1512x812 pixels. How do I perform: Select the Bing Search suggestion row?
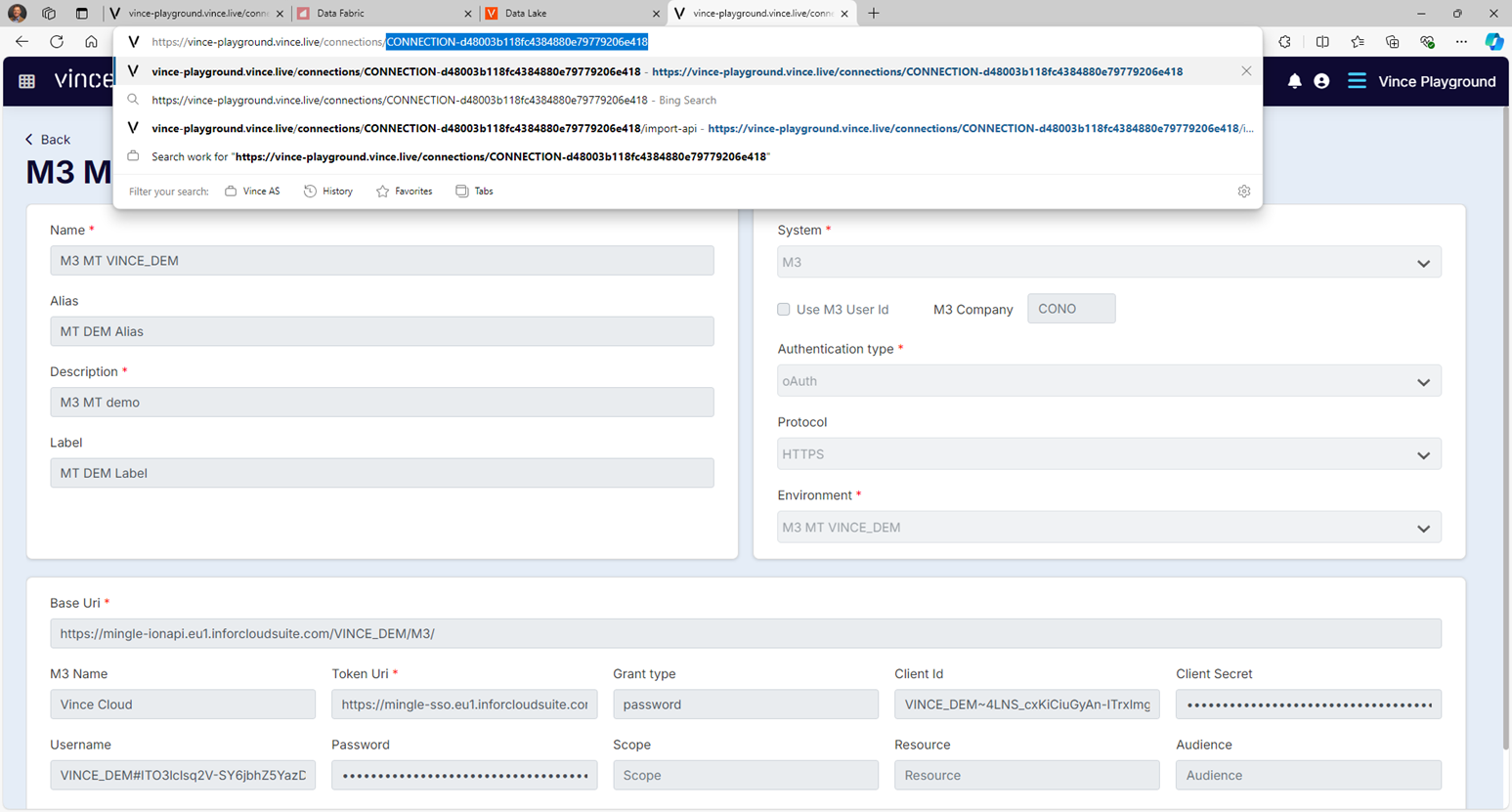(688, 100)
